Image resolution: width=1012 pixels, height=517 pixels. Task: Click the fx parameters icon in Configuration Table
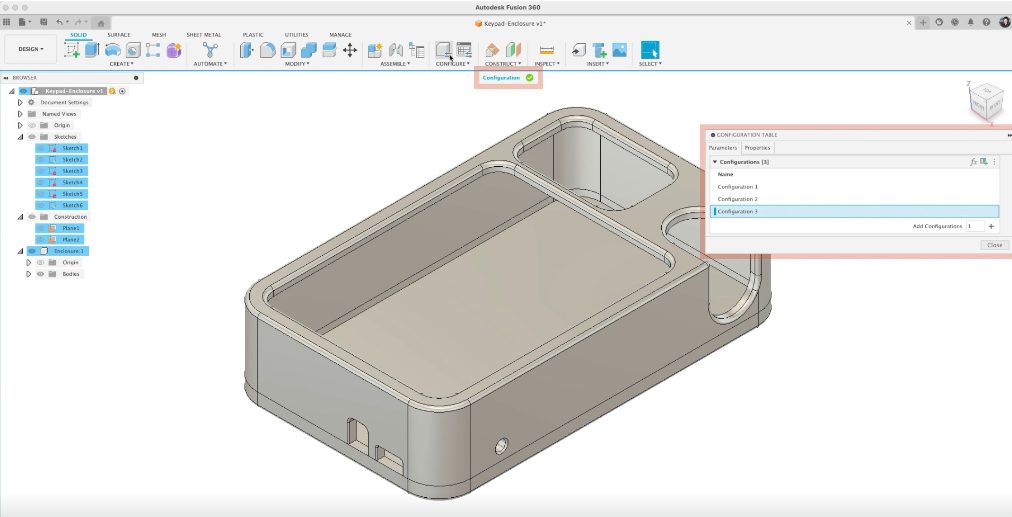(x=973, y=161)
